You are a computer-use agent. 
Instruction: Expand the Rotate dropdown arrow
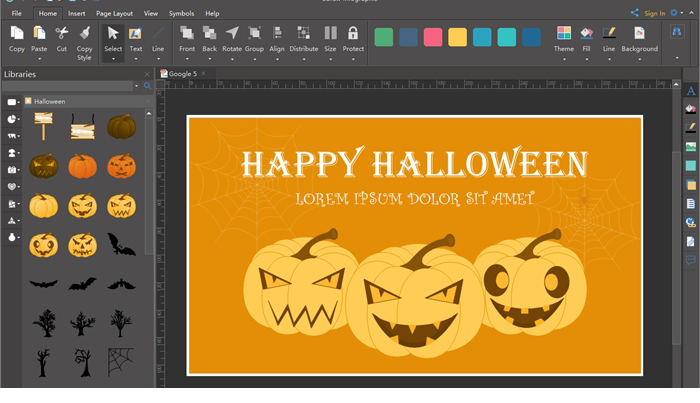pos(232,59)
